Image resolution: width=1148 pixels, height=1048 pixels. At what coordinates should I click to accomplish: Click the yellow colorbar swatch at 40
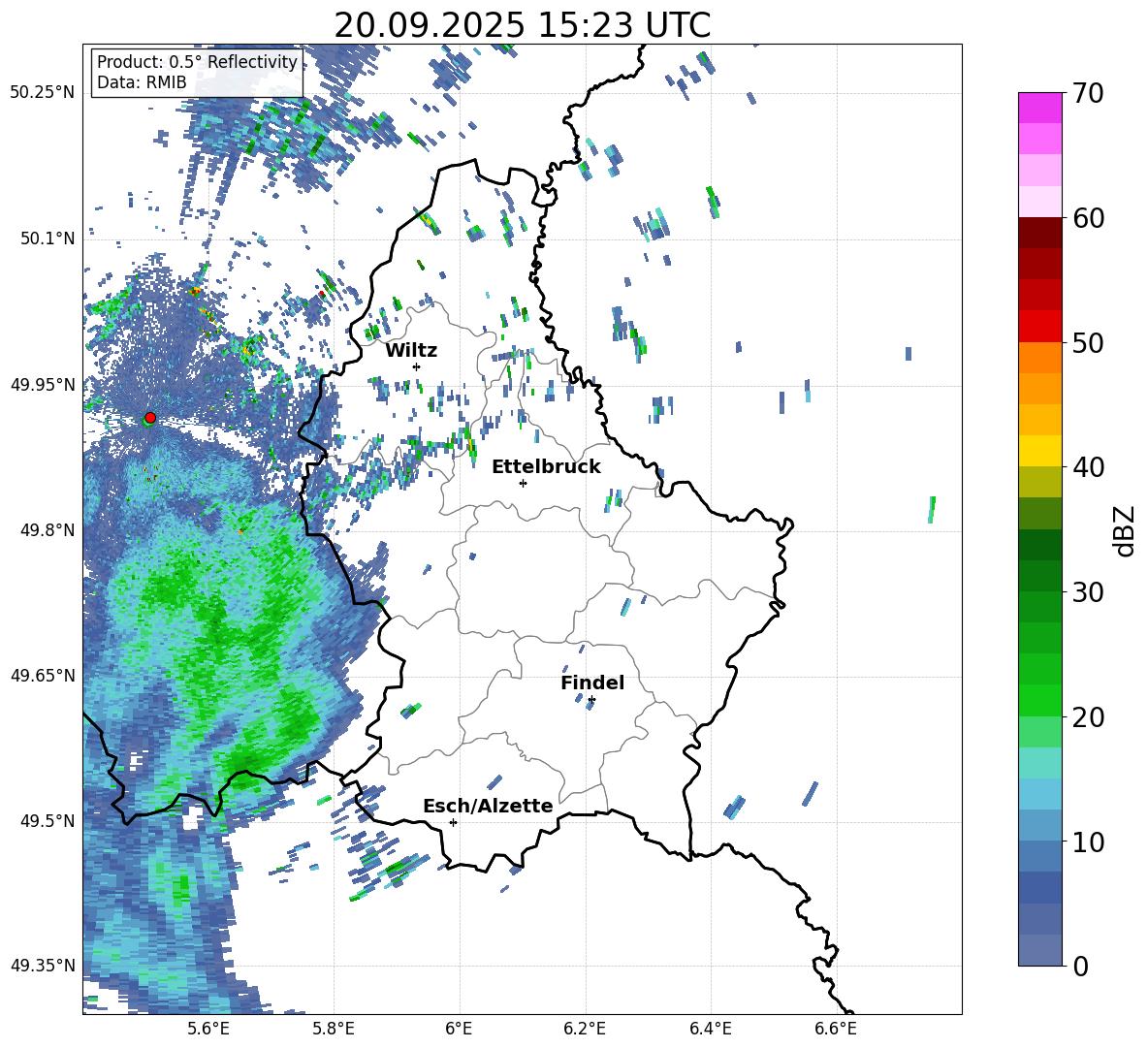[x=1039, y=451]
